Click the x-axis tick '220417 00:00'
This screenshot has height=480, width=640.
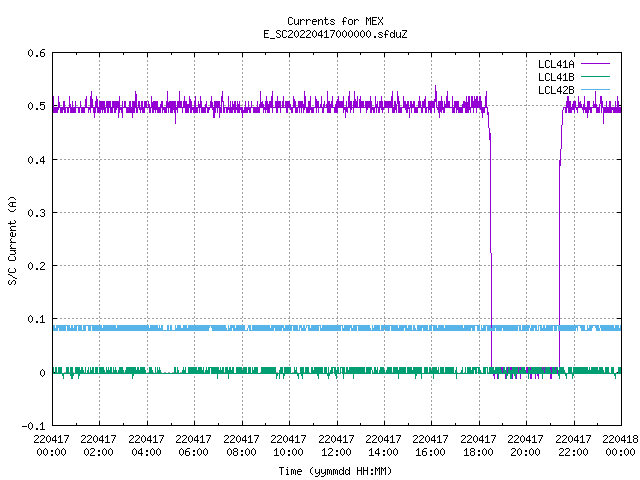[51, 446]
